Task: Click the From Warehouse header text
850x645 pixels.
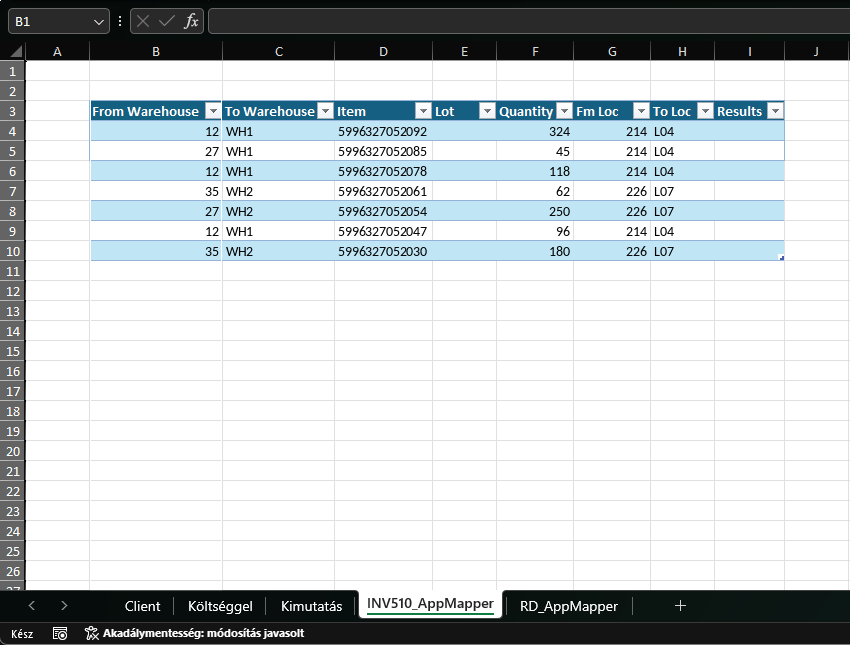Action: [x=145, y=112]
